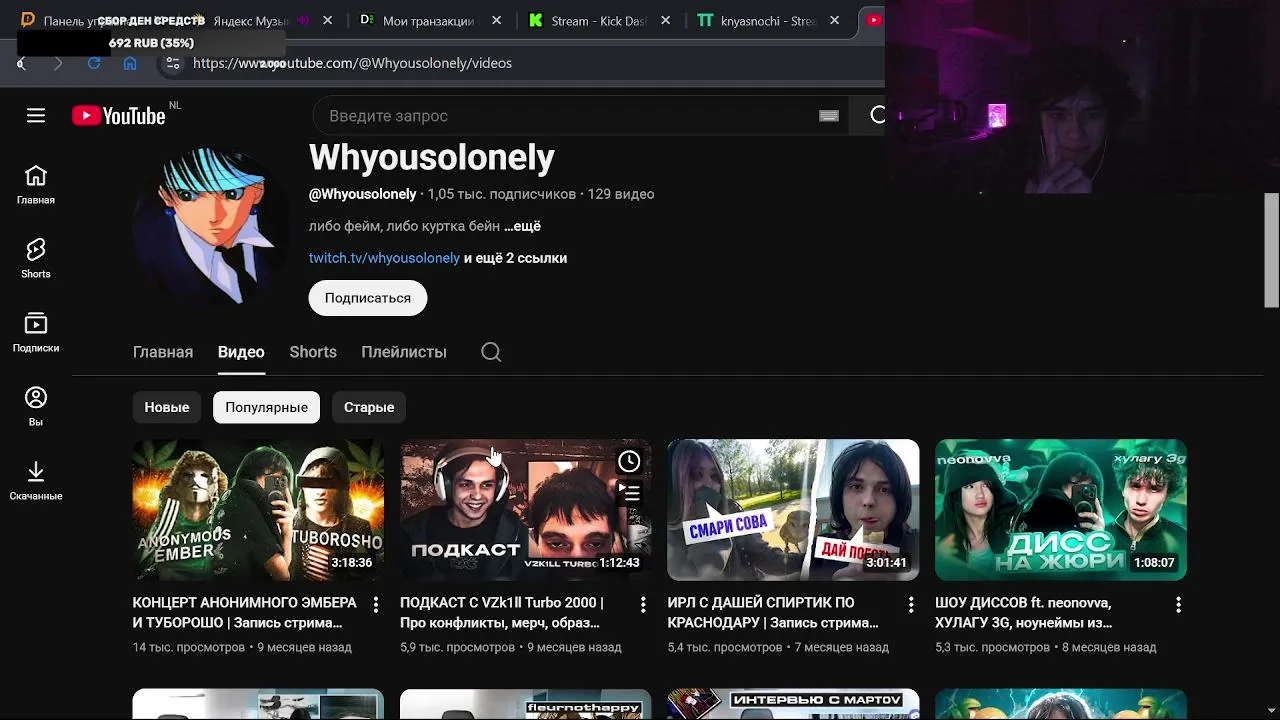Open Shorts in the left sidebar

coord(36,260)
